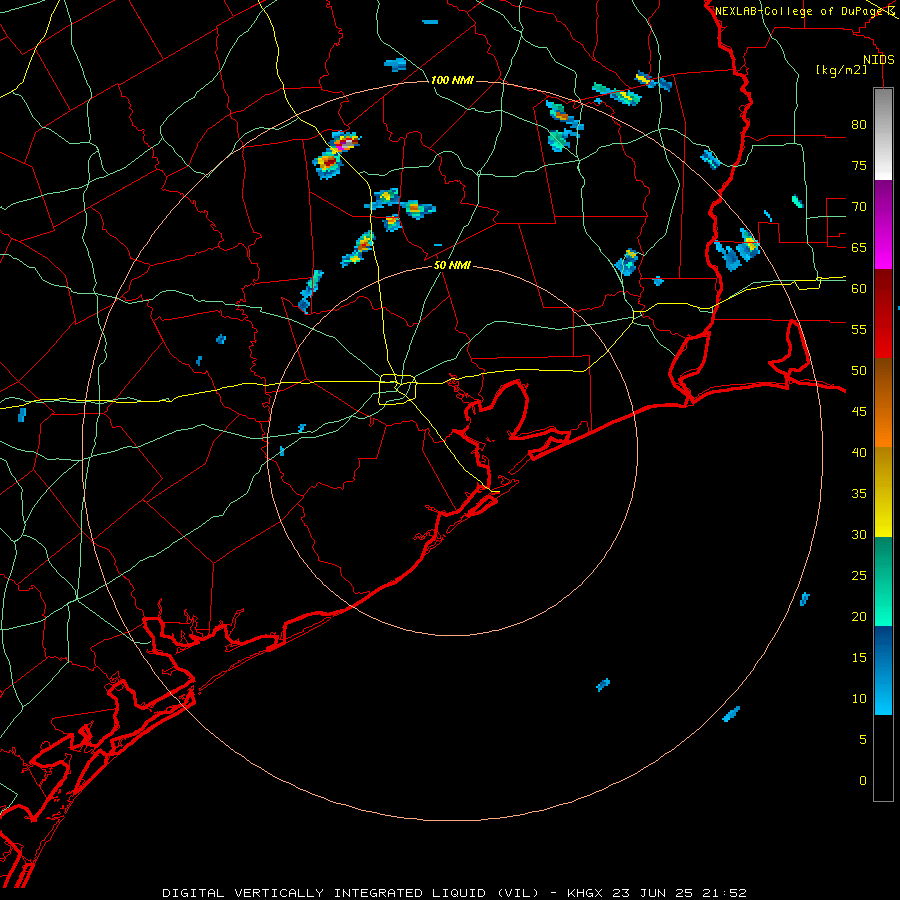Click the orange segment of the color bar

coord(883,402)
